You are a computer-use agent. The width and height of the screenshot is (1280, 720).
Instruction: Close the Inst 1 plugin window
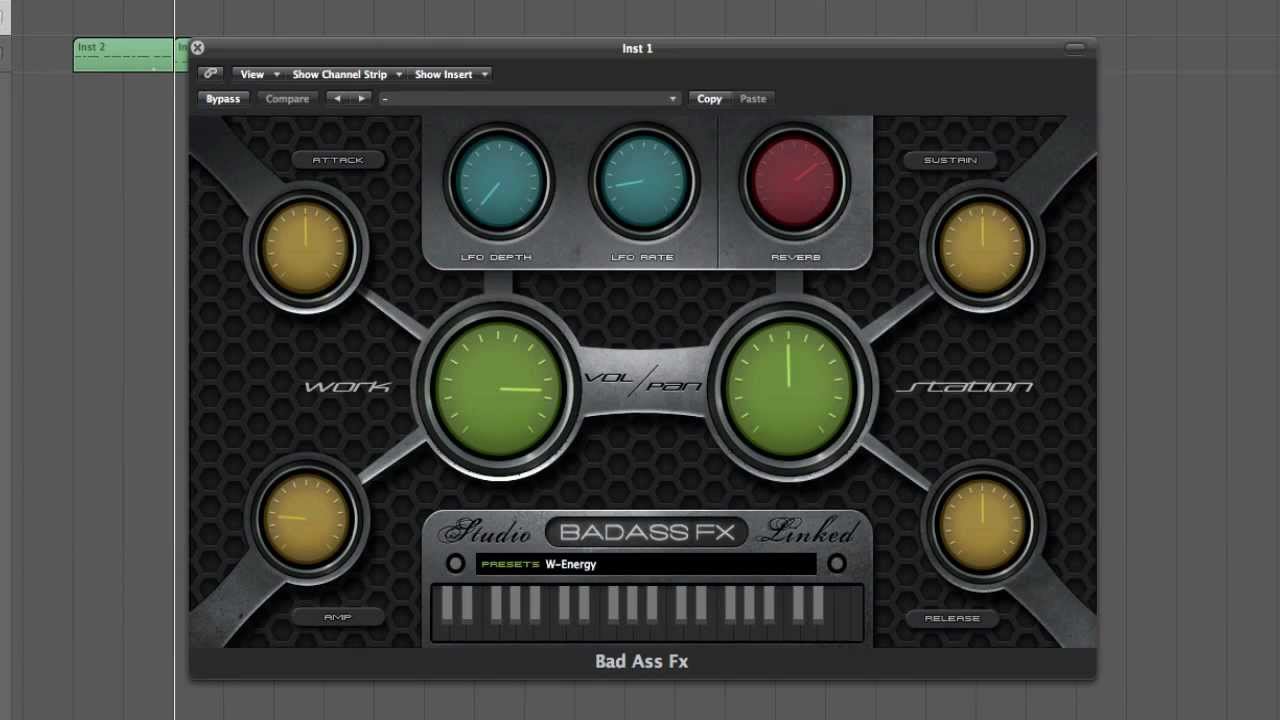[x=197, y=48]
